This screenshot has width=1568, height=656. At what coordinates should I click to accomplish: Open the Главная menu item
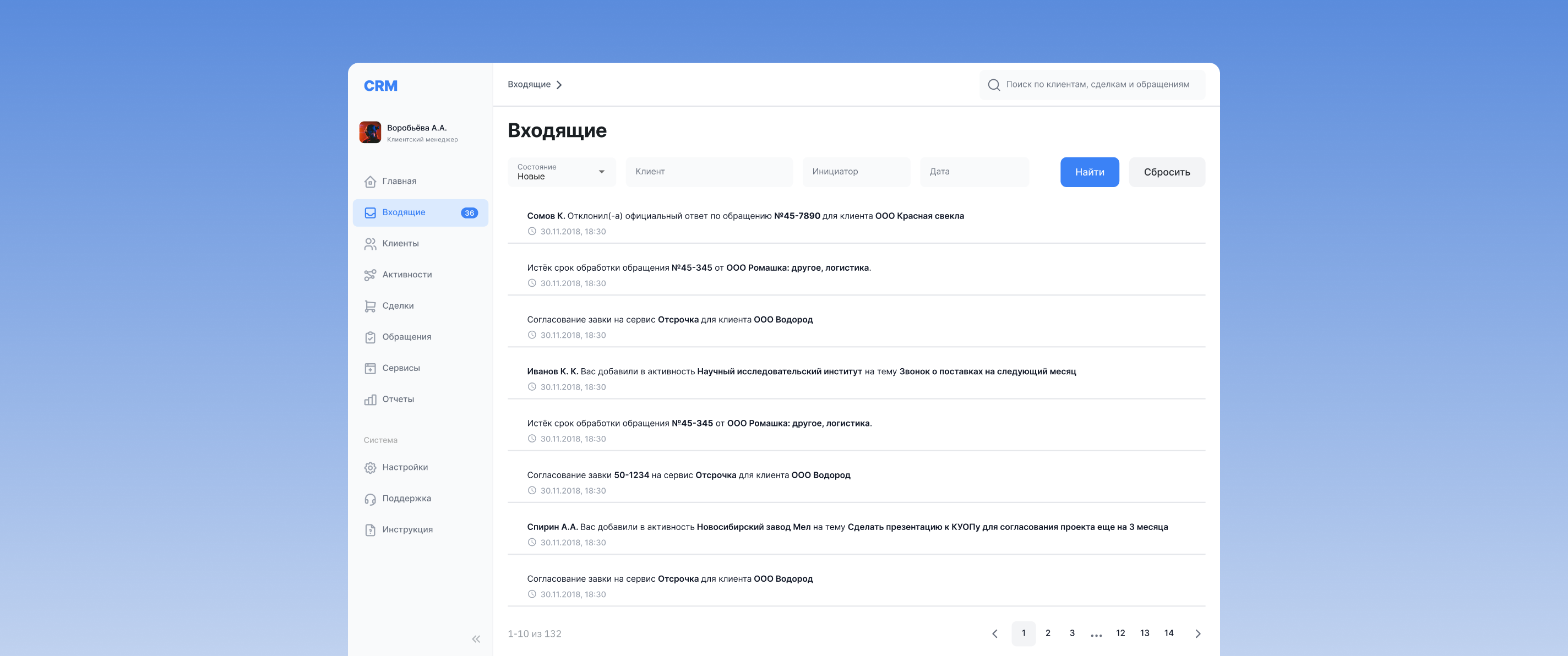(x=420, y=182)
